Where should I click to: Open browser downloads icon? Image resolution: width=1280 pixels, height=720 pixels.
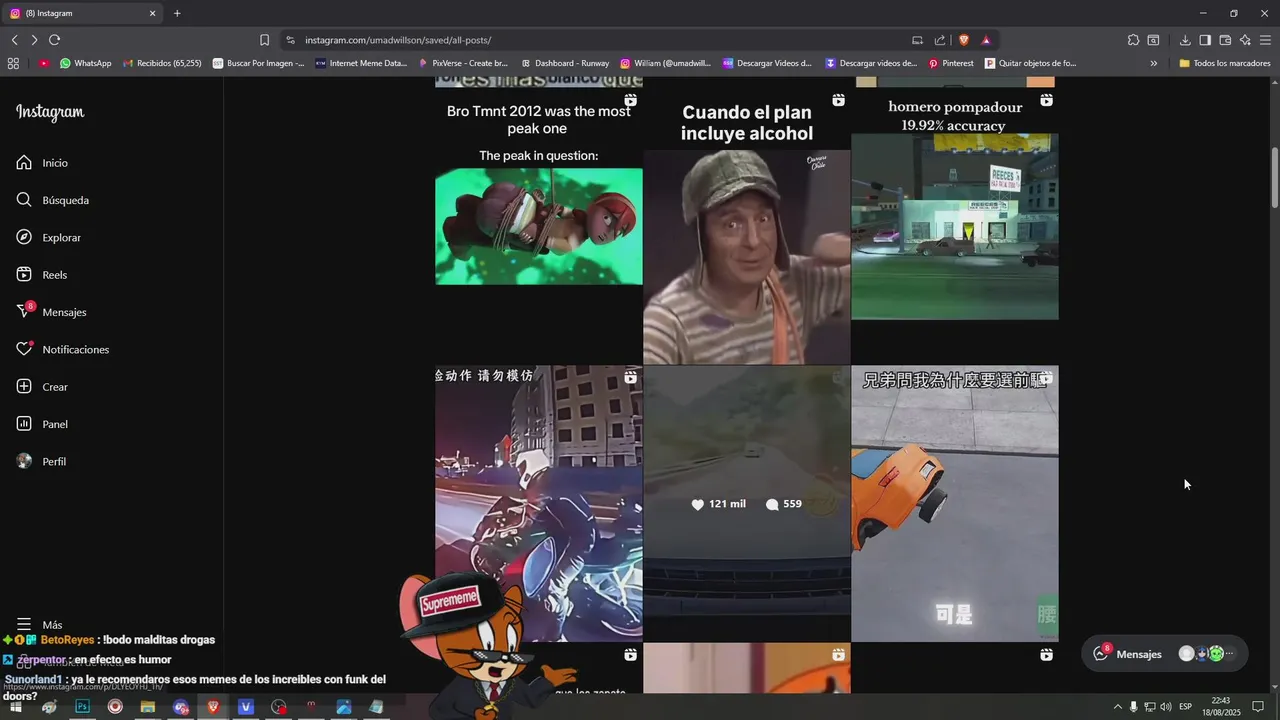click(x=1185, y=40)
